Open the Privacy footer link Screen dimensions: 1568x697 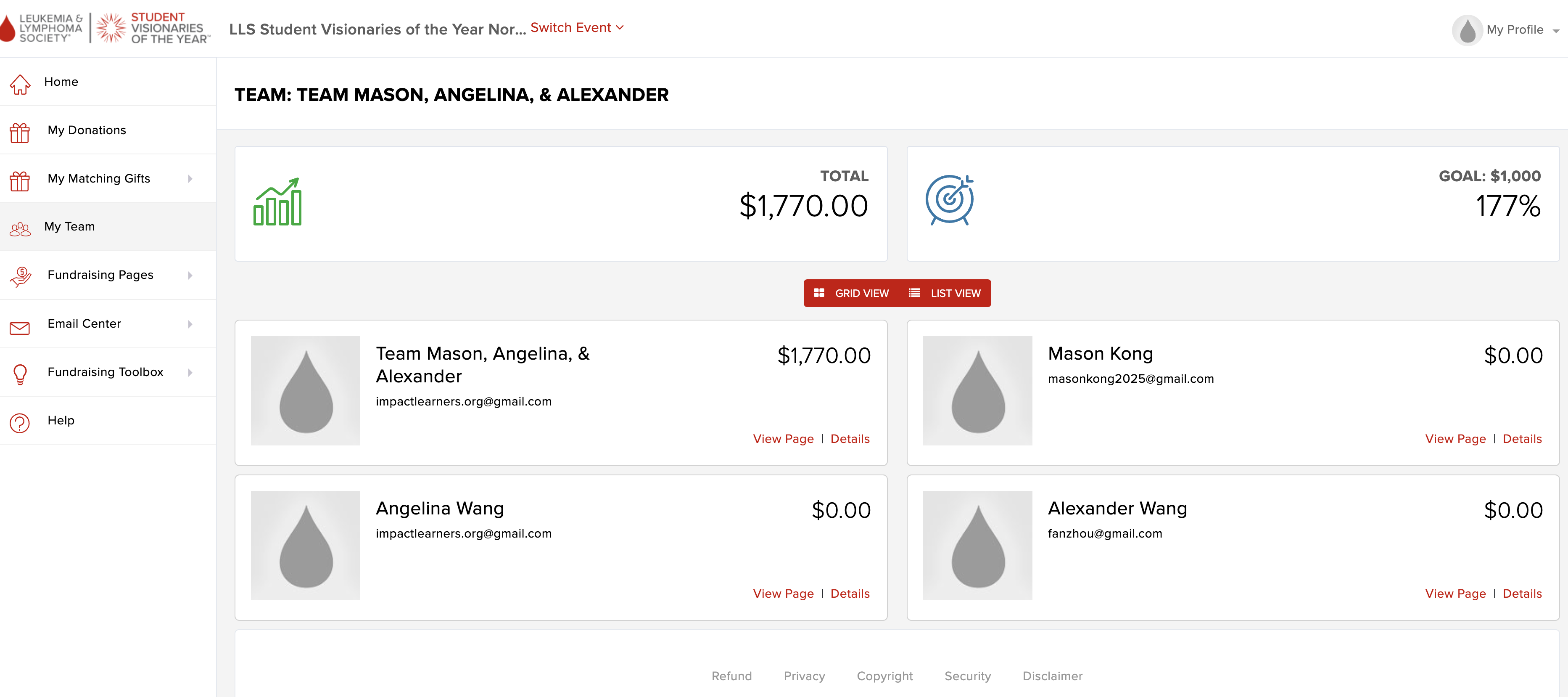coord(804,676)
